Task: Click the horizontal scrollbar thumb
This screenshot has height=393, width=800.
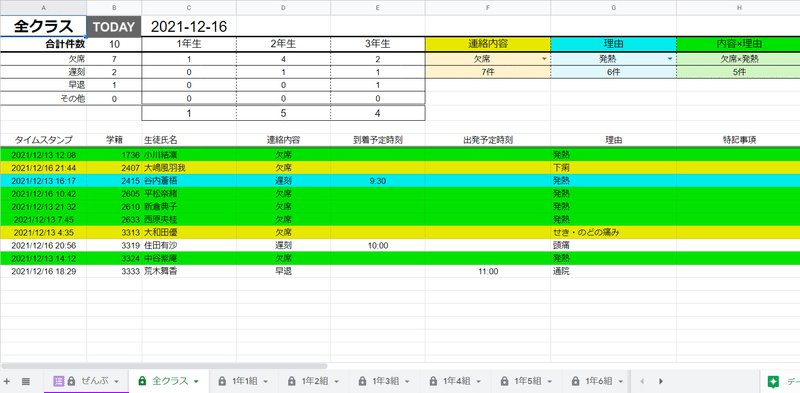Action: tap(164, 366)
